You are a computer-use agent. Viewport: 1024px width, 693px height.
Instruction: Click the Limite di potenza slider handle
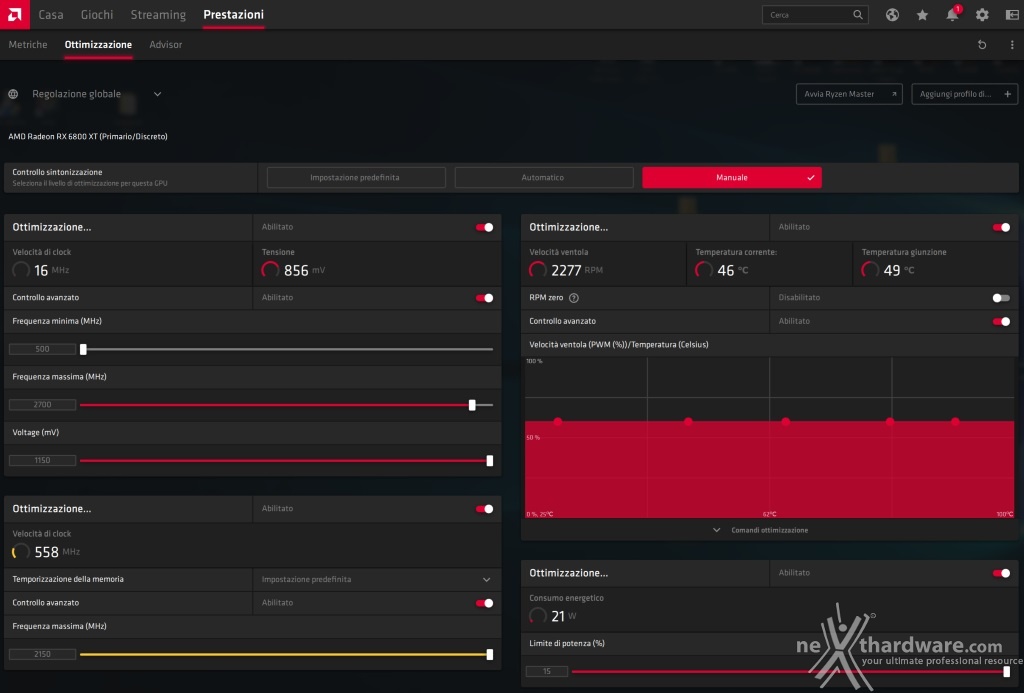point(1006,671)
